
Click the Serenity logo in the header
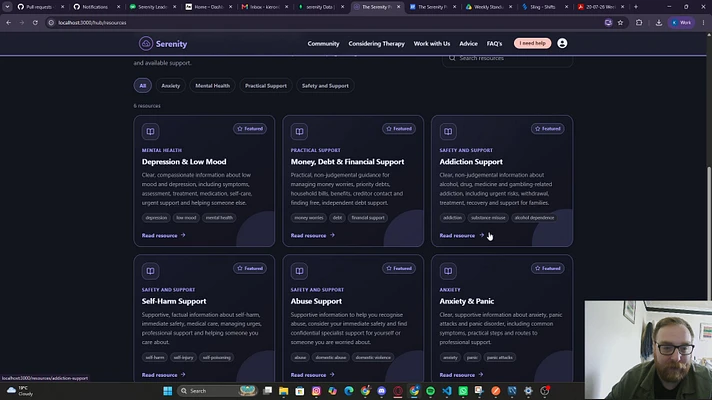pyautogui.click(x=163, y=44)
